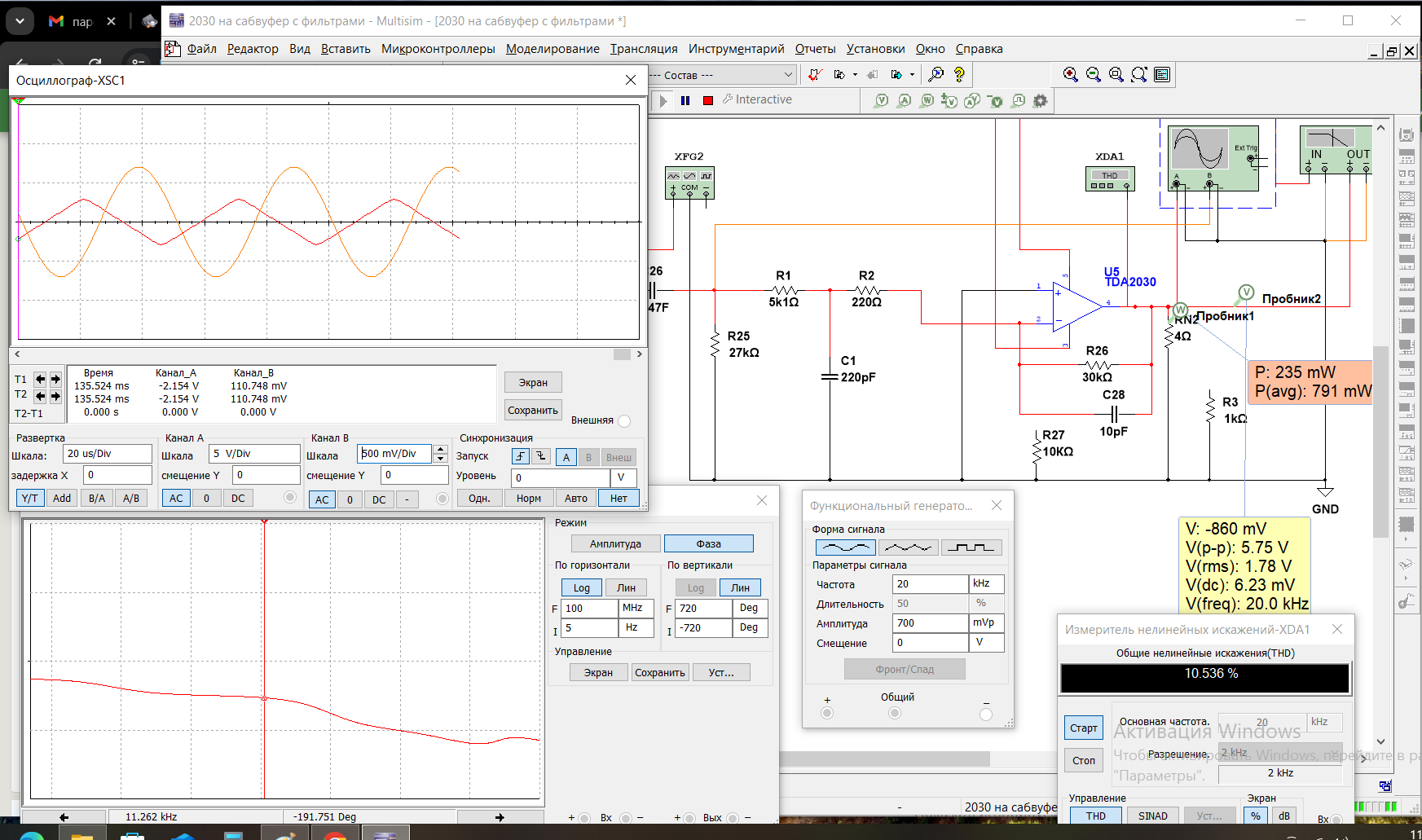1422x840 pixels.
Task: Open the Инструментарий menu
Action: (x=736, y=49)
